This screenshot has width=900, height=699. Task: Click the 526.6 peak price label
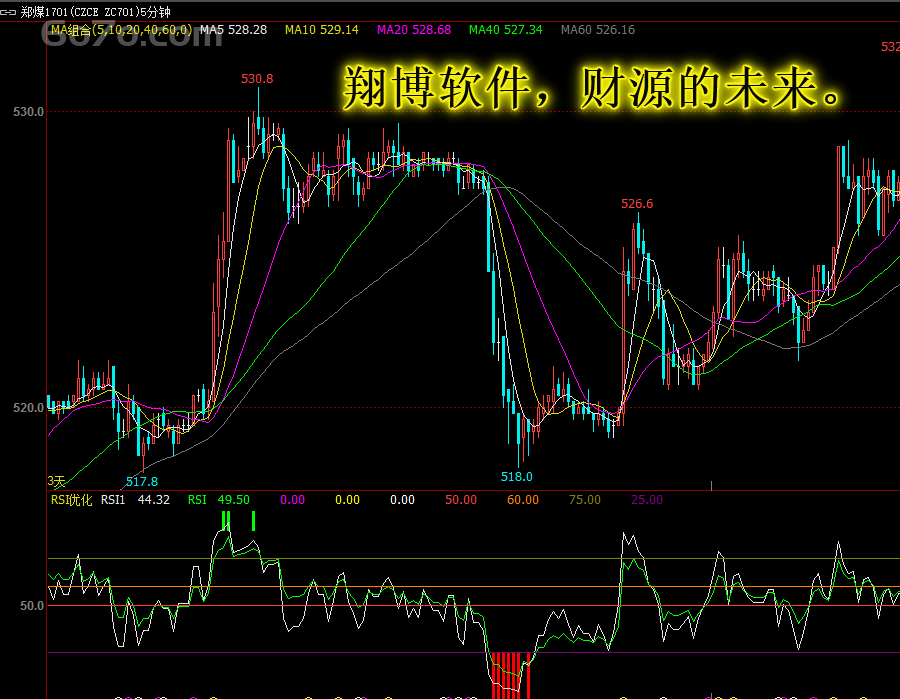[x=637, y=204]
